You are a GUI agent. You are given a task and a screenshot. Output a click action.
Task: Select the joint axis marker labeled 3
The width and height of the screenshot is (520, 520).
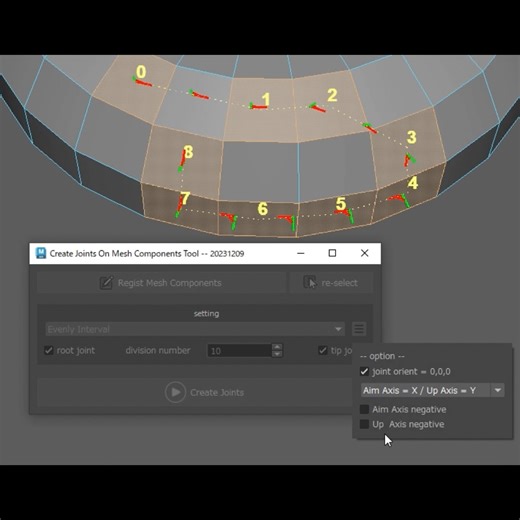pyautogui.click(x=410, y=159)
